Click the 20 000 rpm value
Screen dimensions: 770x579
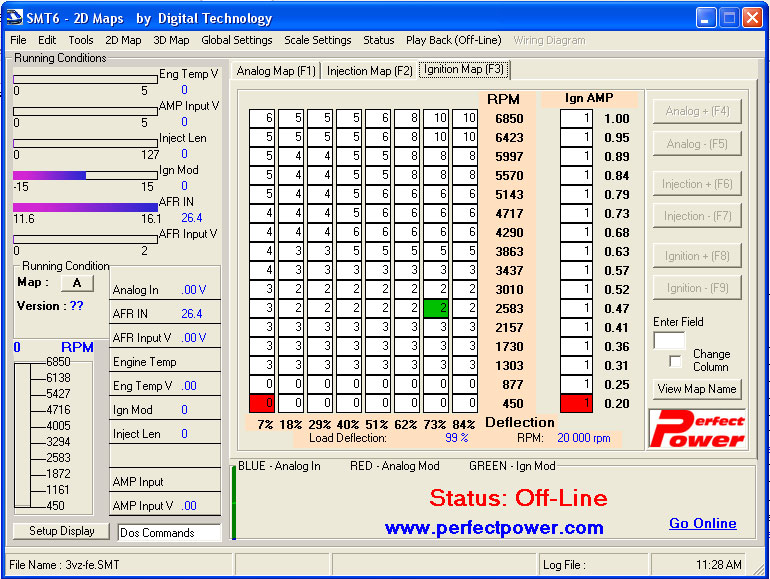[583, 438]
